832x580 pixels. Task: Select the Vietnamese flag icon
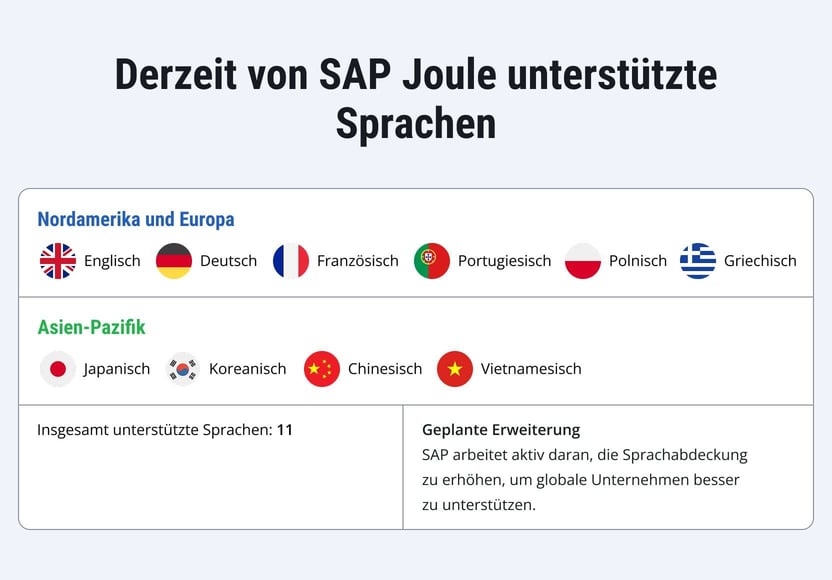[455, 369]
